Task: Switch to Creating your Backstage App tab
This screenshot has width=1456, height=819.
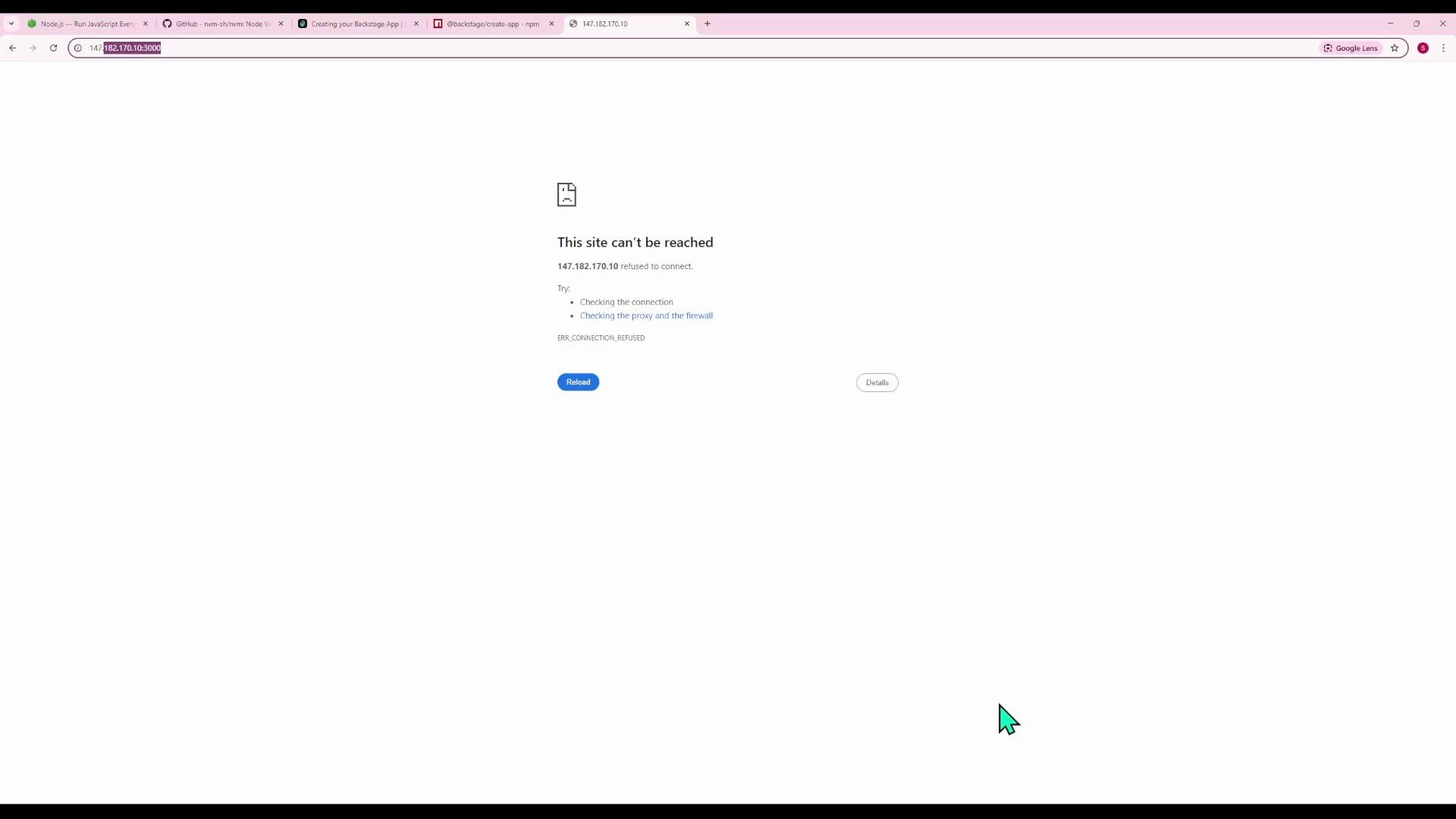Action: (358, 24)
